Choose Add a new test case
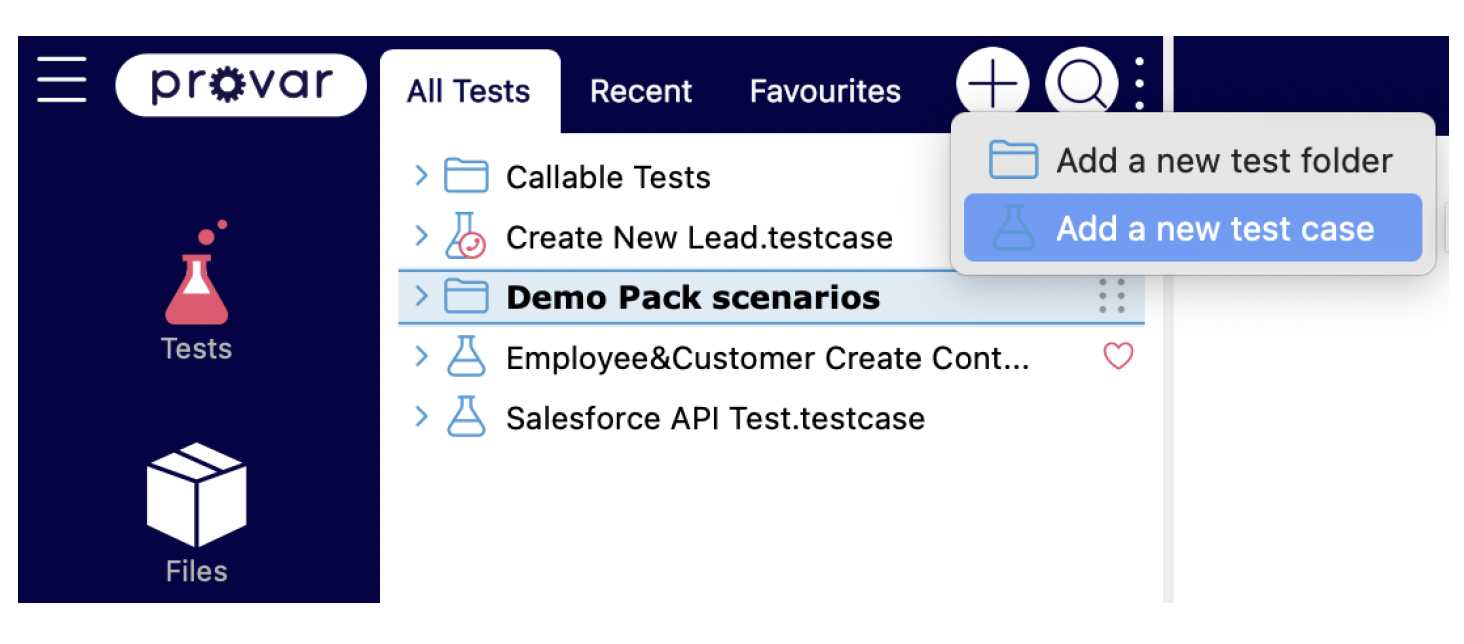Screen dimensions: 1464x644 click(1192, 228)
